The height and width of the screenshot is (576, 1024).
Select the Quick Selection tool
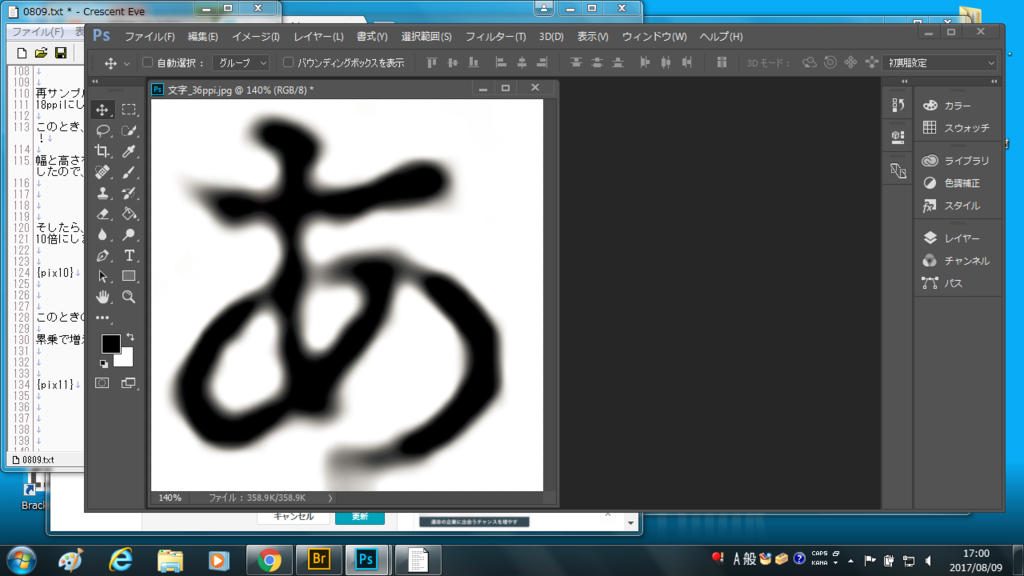click(129, 131)
